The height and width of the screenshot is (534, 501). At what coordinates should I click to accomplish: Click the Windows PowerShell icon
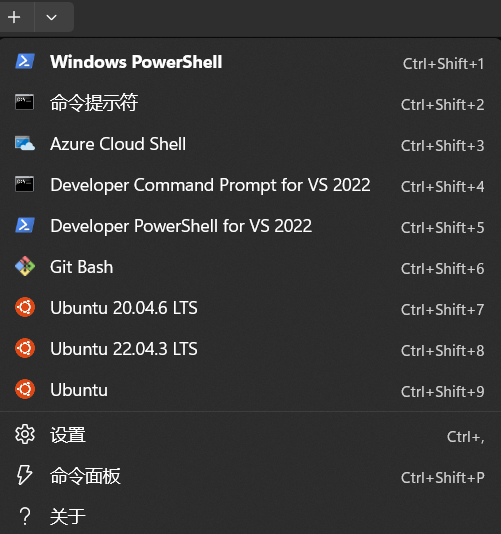pyautogui.click(x=25, y=62)
